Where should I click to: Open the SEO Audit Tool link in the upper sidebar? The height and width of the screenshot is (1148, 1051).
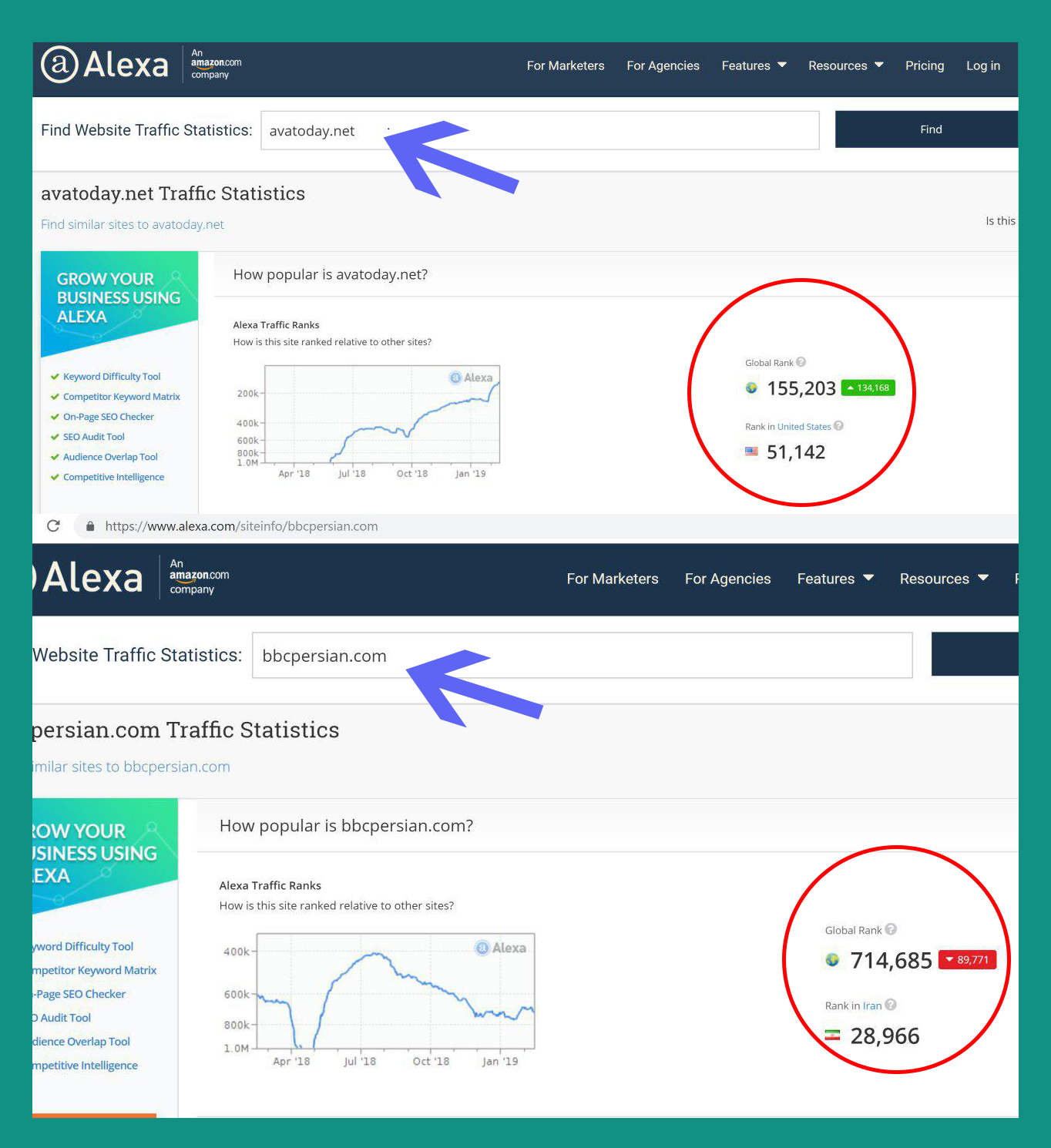pos(93,437)
